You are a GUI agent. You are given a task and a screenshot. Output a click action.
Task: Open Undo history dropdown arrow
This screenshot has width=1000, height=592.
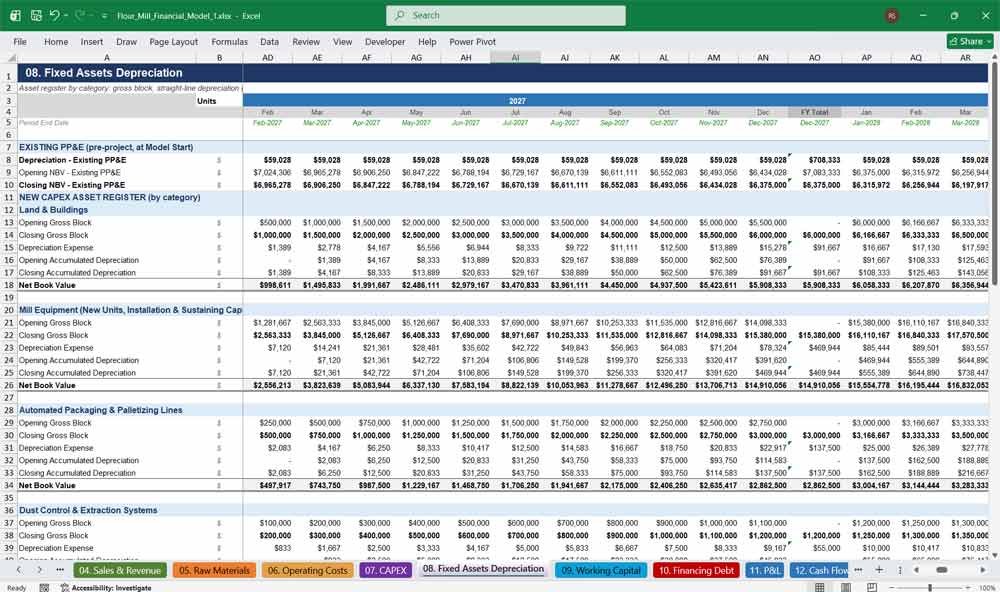(x=65, y=15)
